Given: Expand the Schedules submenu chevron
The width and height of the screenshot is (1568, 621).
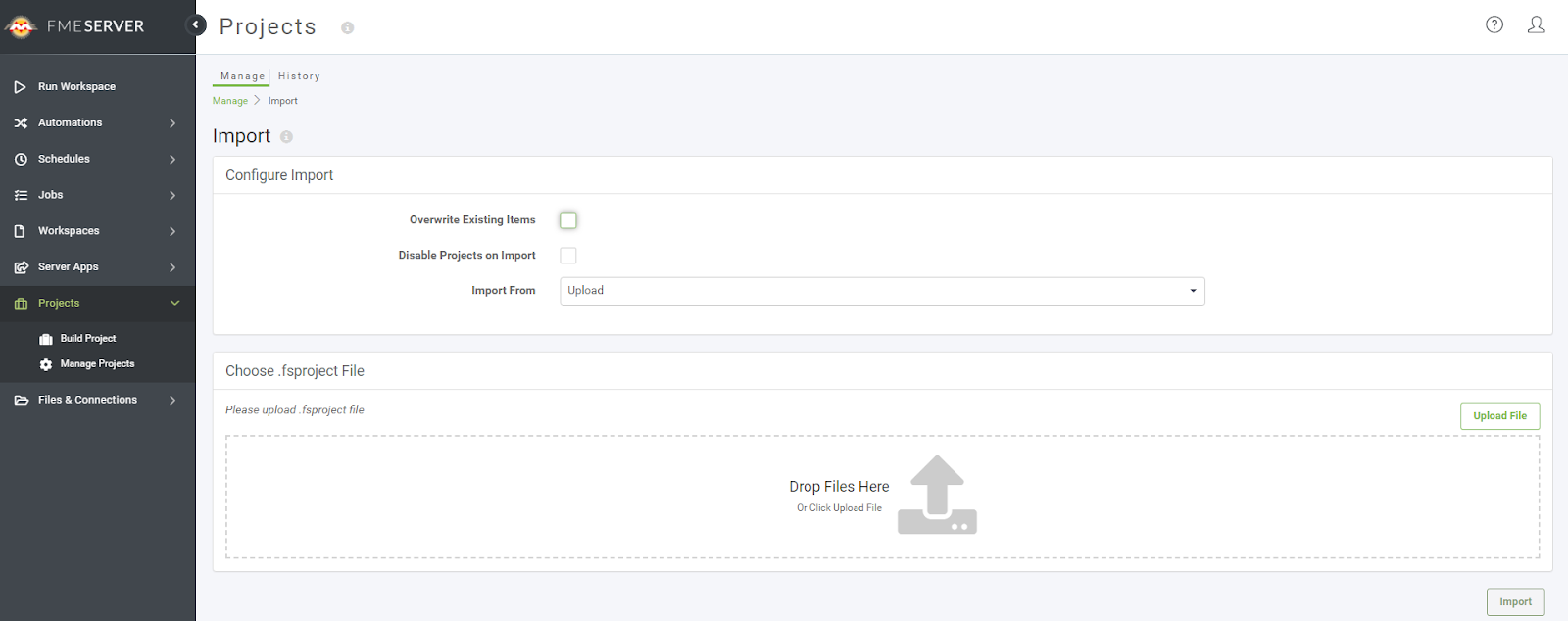Looking at the screenshot, I should tap(172, 159).
